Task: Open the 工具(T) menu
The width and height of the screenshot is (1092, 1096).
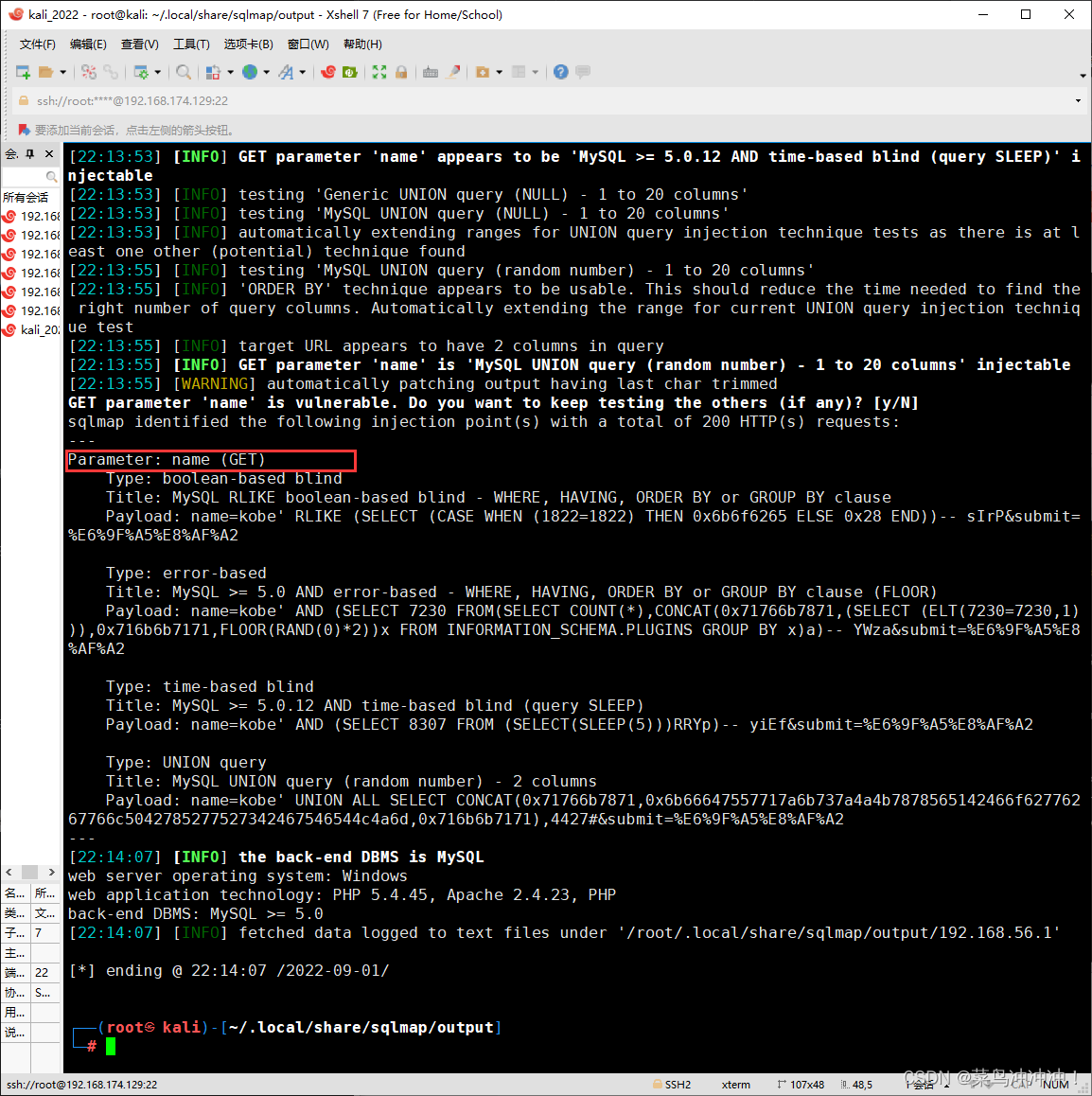Action: pos(191,44)
